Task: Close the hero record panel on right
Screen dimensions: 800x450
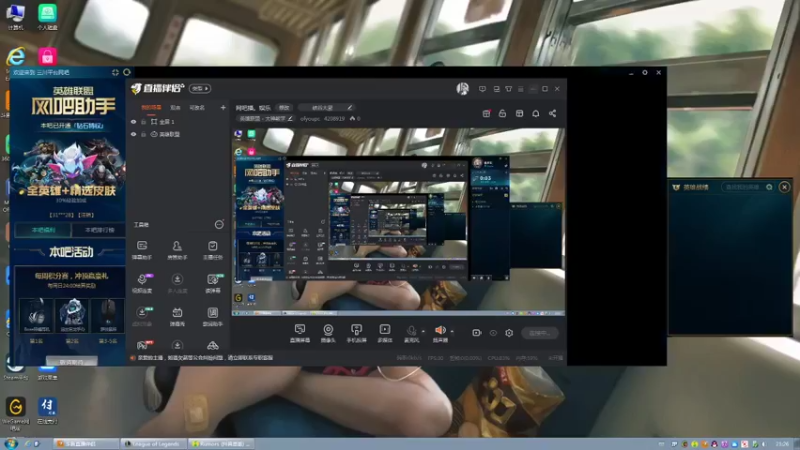Action: point(784,187)
